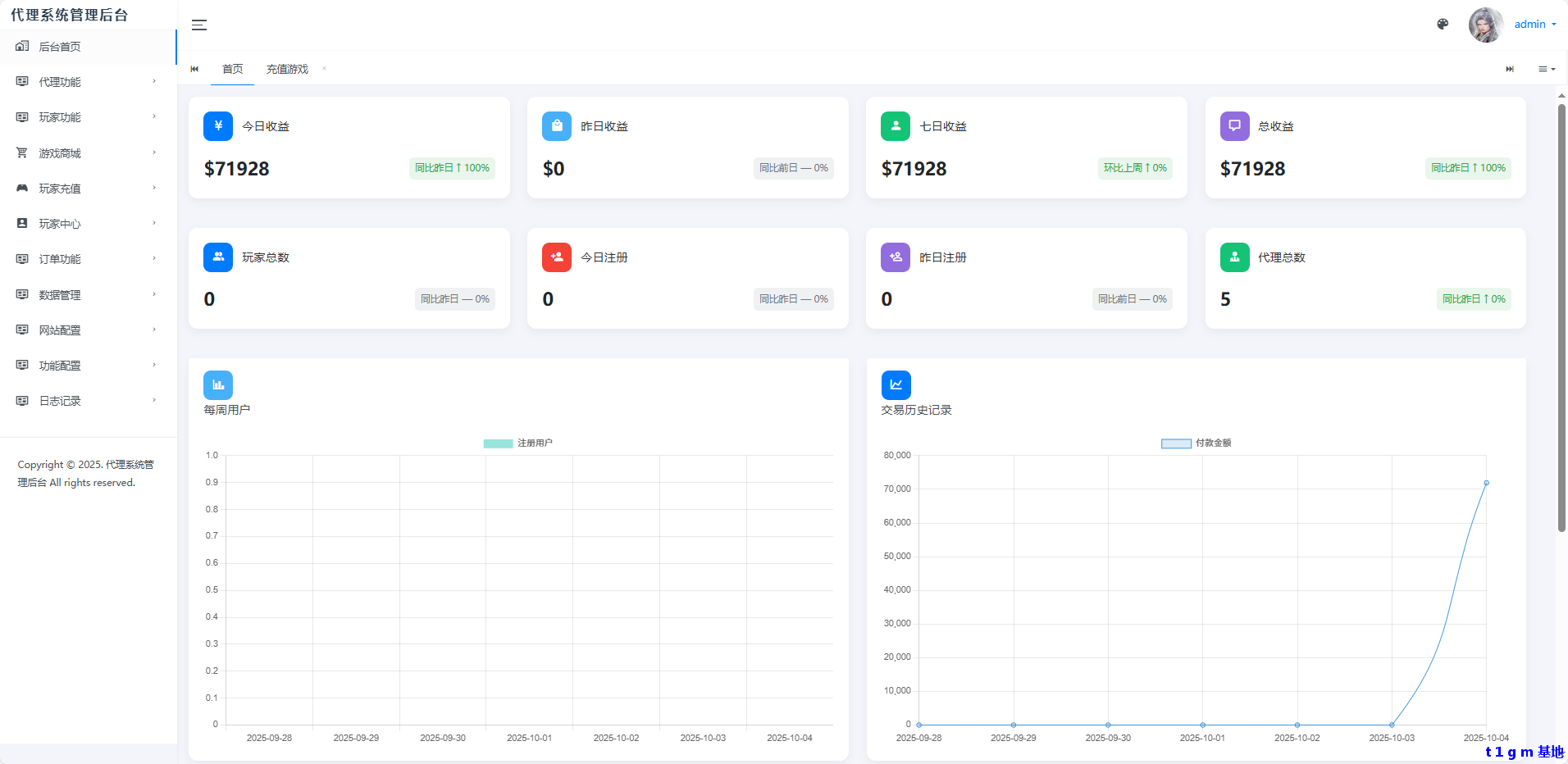This screenshot has height=764, width=1568.
Task: Switch to the 充值游戏 tab
Action: [x=287, y=70]
